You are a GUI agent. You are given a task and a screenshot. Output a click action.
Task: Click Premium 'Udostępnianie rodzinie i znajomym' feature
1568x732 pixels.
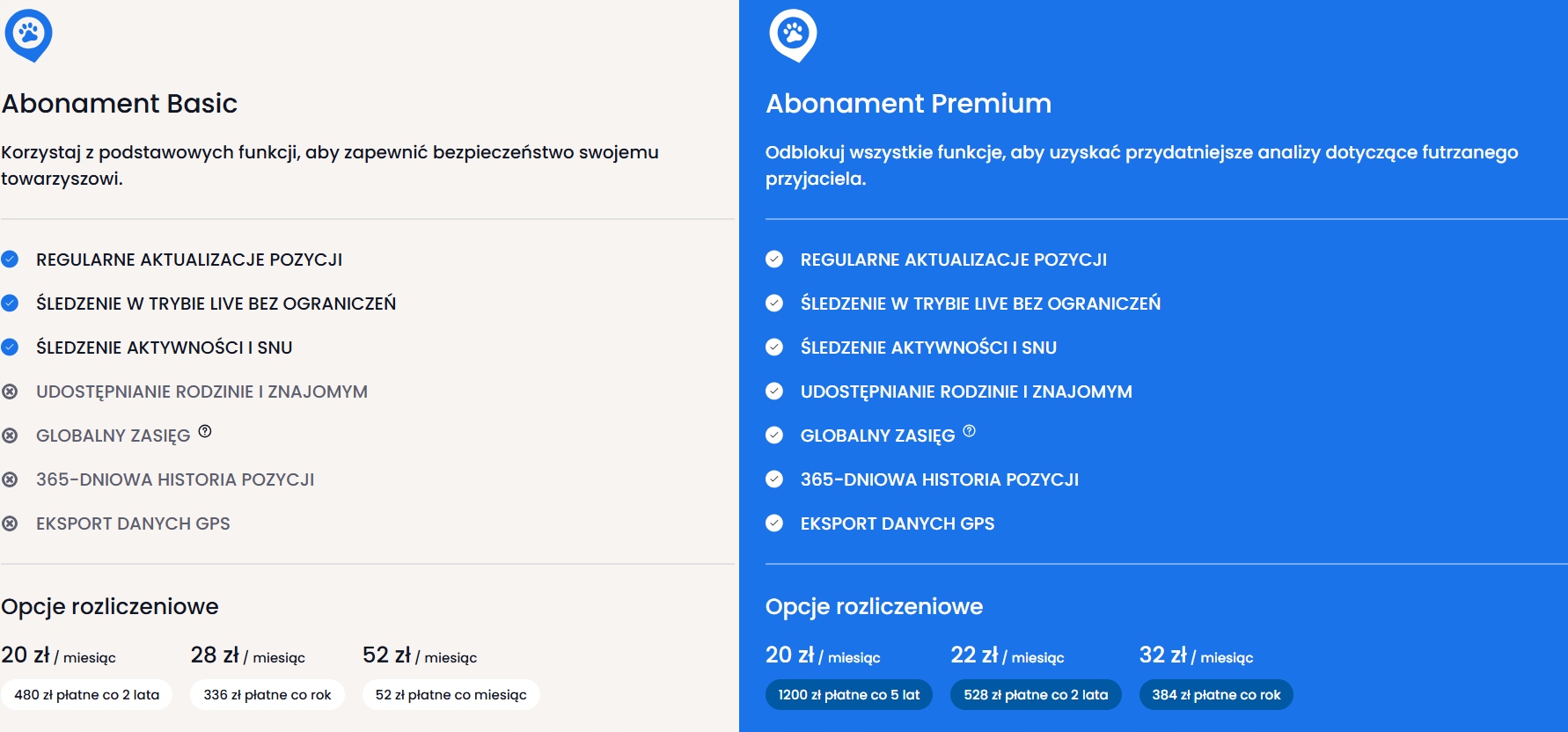(966, 392)
